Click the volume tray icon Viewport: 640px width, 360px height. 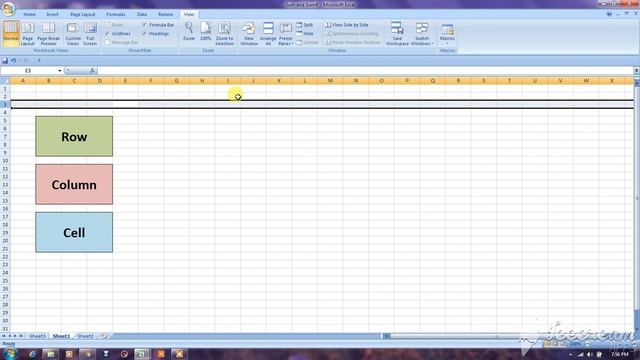589,354
